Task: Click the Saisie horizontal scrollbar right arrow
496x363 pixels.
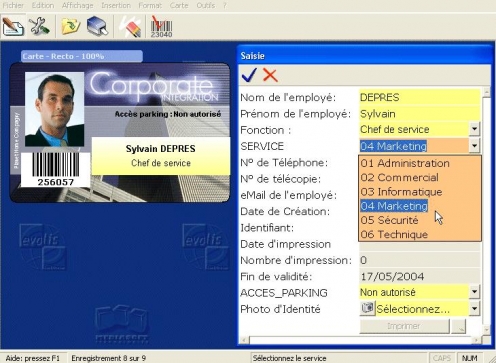Action: [x=477, y=340]
